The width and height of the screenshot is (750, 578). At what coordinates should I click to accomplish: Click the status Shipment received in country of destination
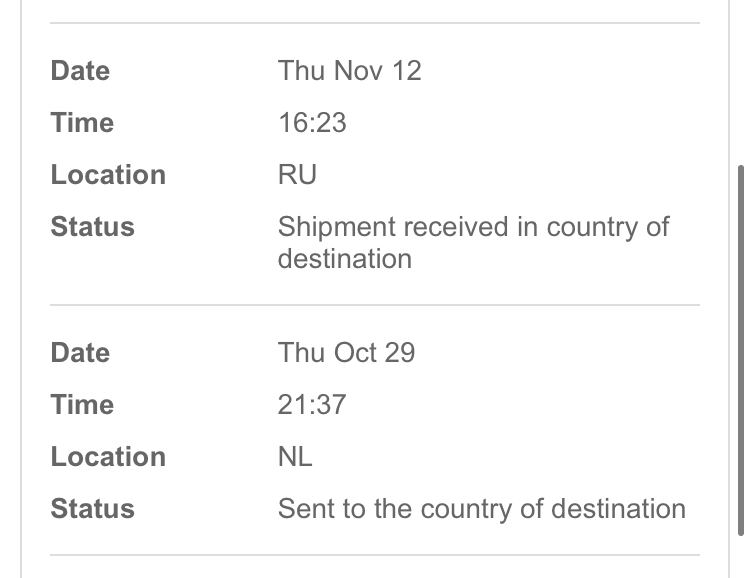tap(474, 243)
